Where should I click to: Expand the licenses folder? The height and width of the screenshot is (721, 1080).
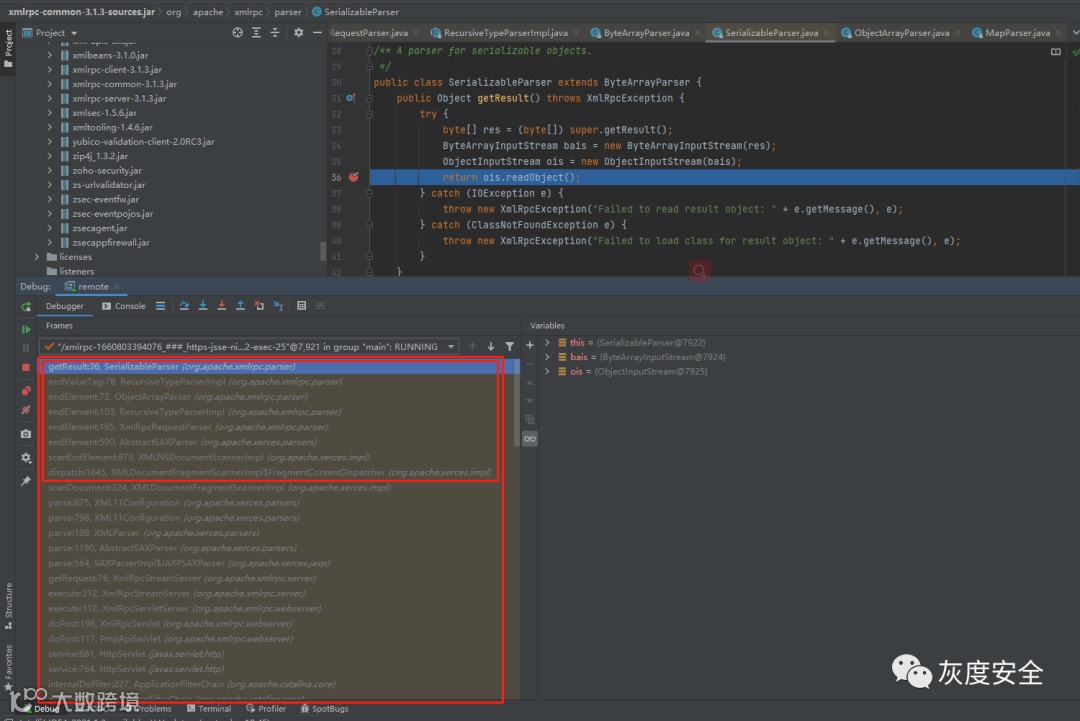click(x=37, y=257)
